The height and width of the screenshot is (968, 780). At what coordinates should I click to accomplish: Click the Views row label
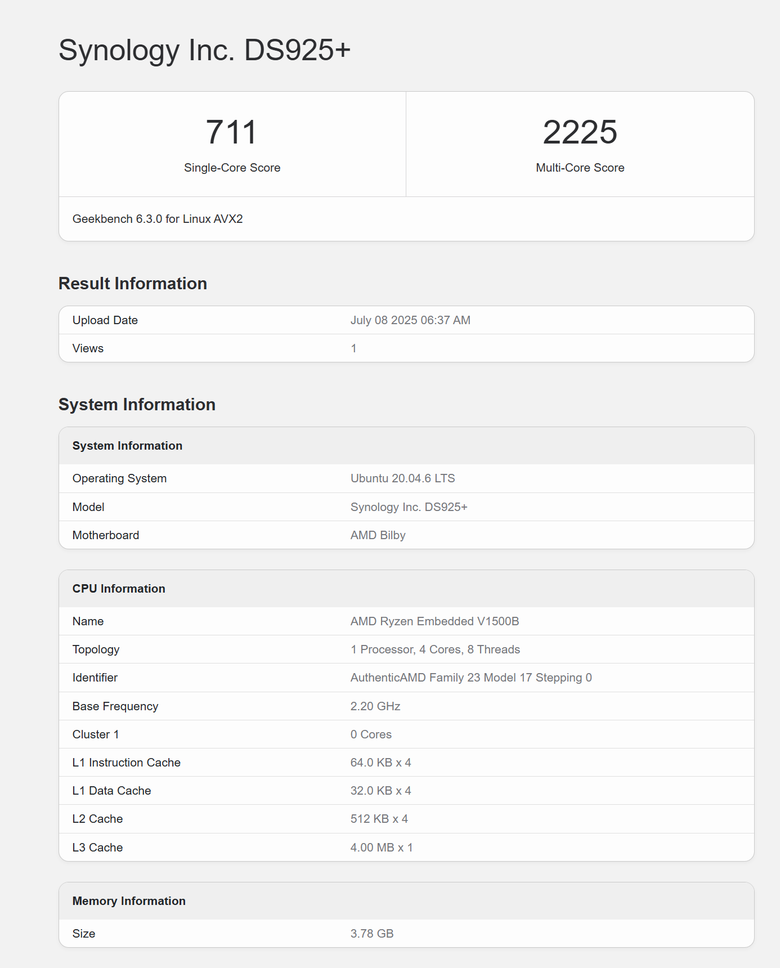click(88, 348)
